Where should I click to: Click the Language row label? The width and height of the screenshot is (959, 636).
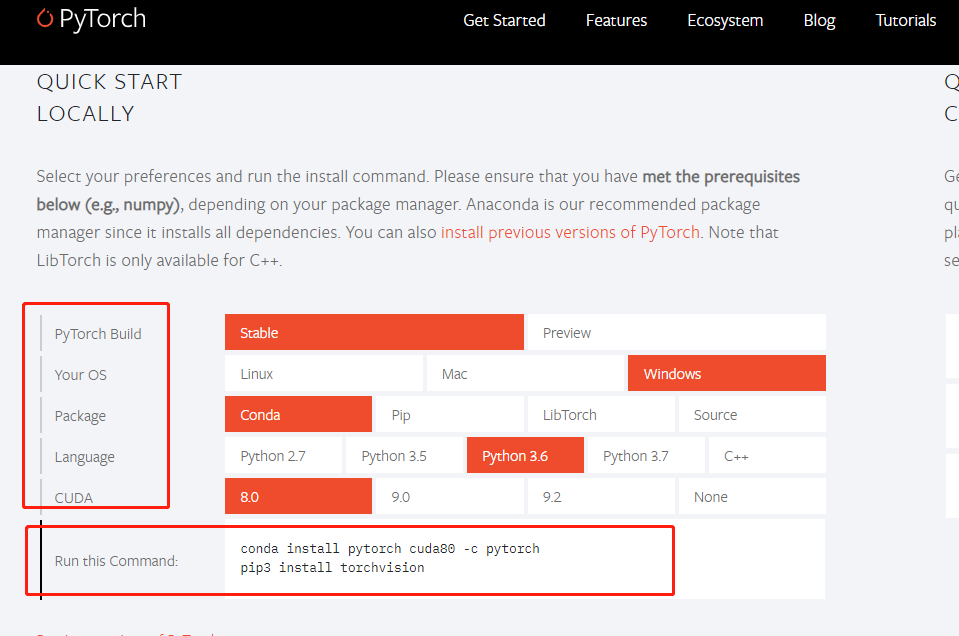pyautogui.click(x=84, y=457)
